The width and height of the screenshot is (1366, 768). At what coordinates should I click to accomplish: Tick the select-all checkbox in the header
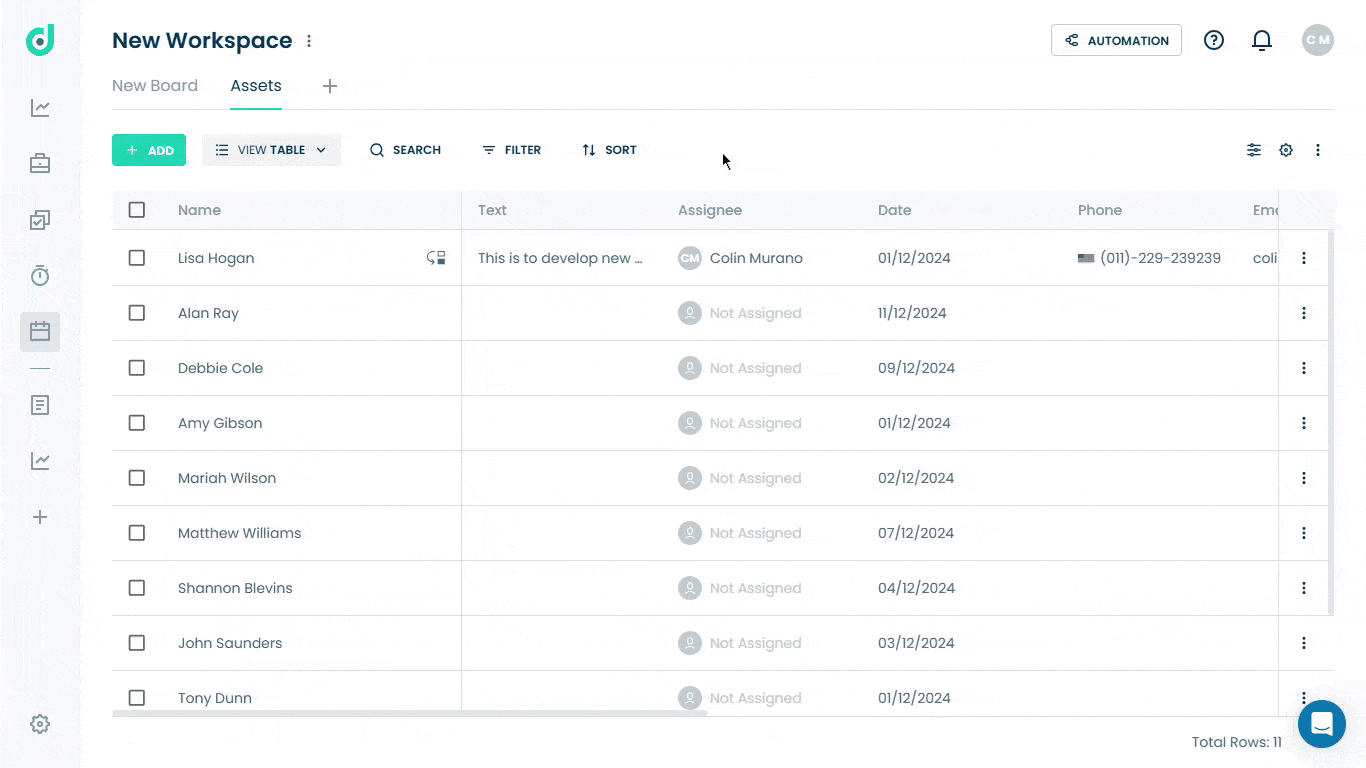(137, 210)
